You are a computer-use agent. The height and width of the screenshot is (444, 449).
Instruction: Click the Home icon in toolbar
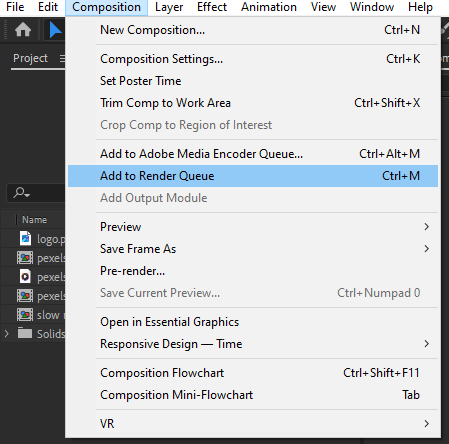point(23,30)
